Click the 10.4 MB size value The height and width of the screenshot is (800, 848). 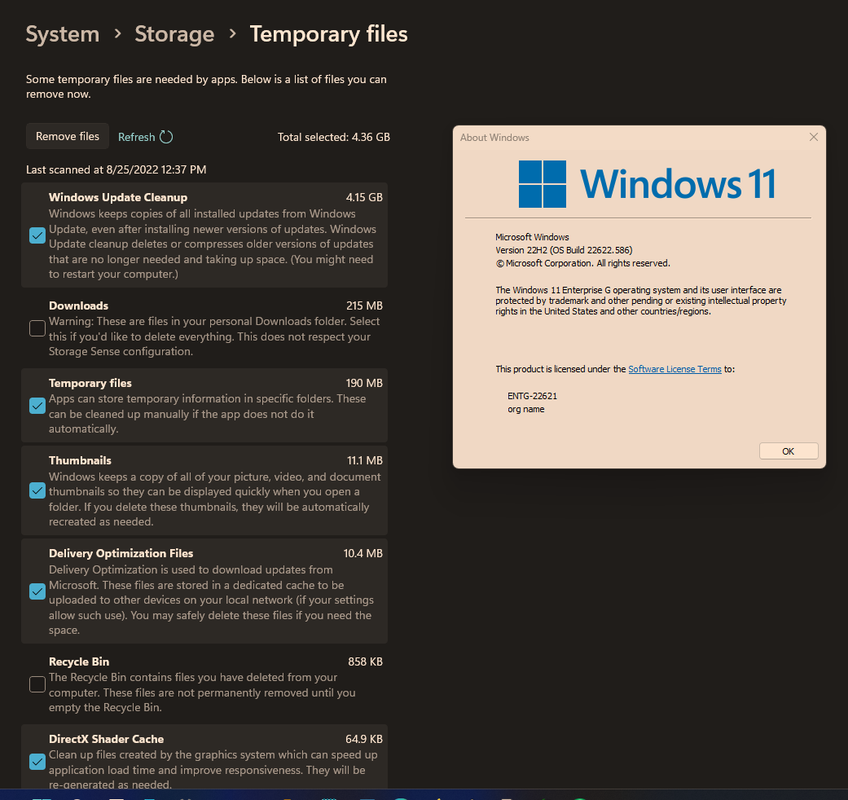pos(363,553)
